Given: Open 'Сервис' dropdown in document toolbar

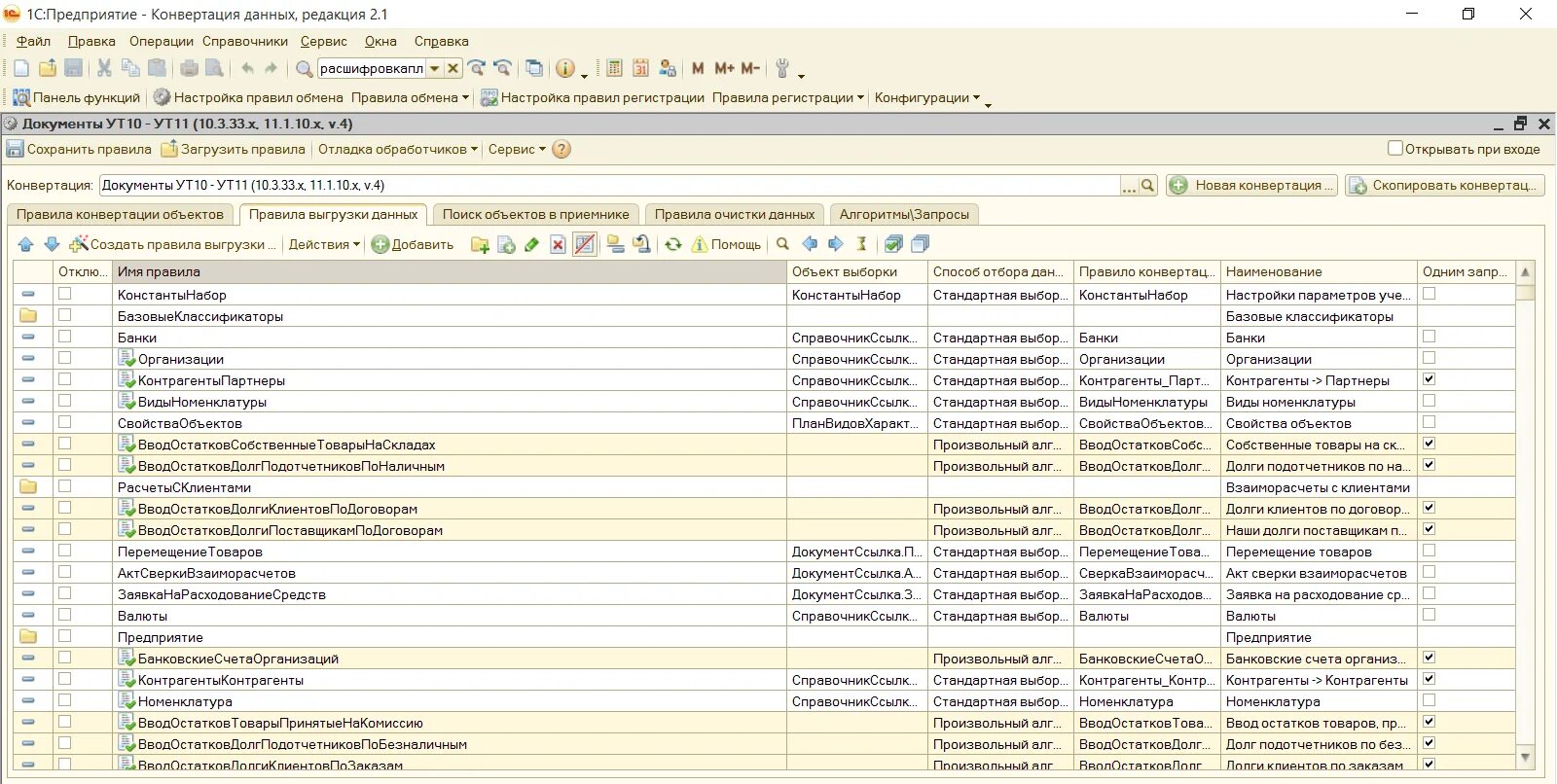Looking at the screenshot, I should click(517, 149).
